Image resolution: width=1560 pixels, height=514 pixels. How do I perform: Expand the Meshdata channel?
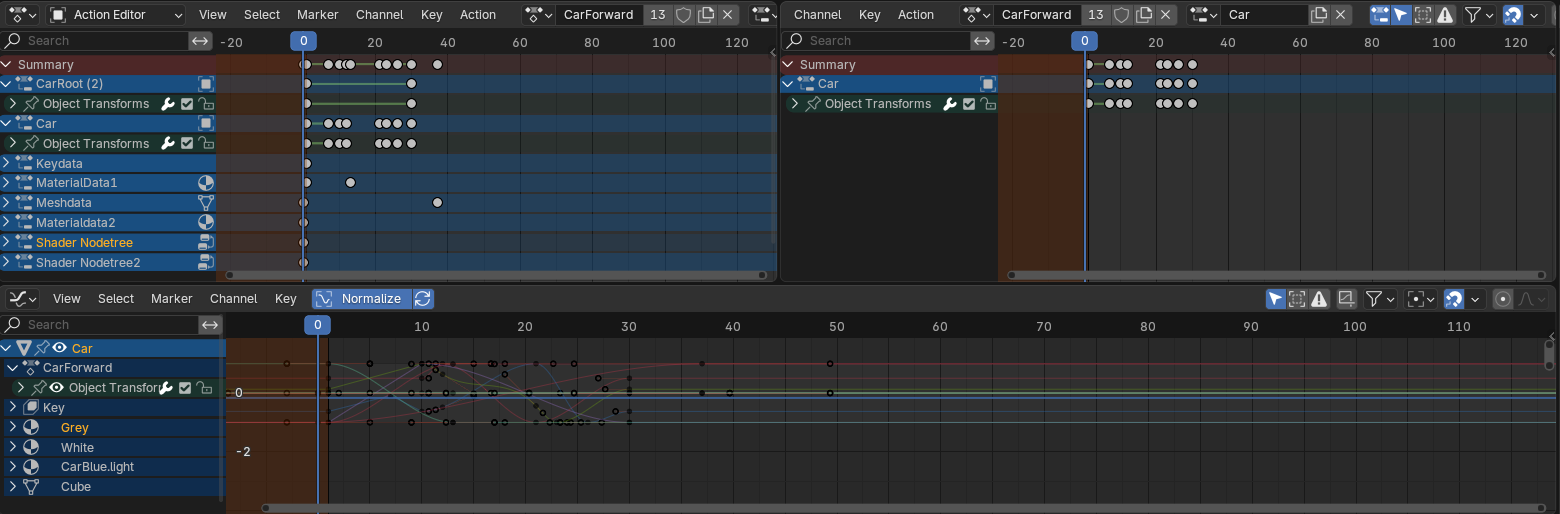7,203
